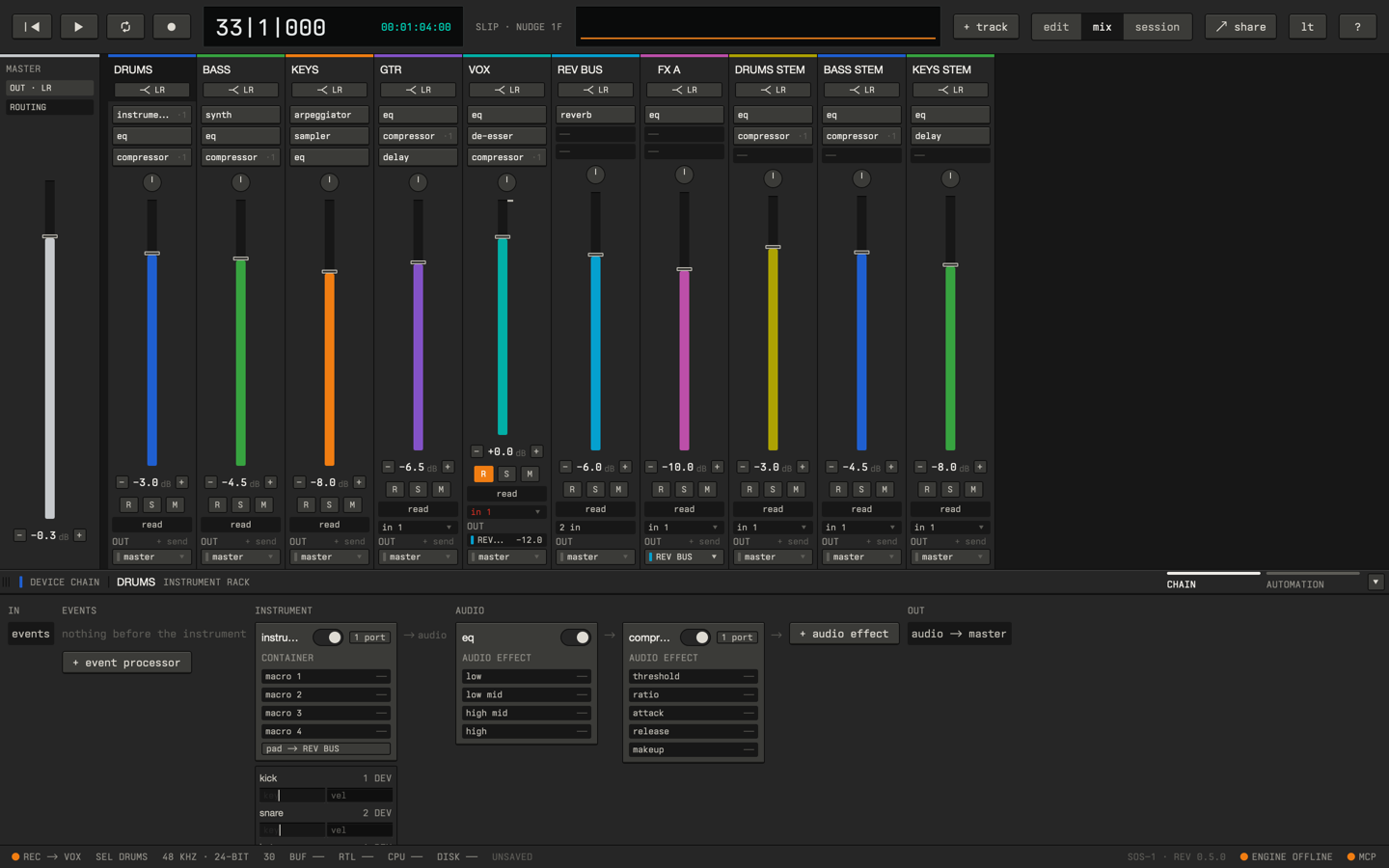Open the FX A output REV BUS dropdown
Viewport: 1389px width, 868px height.
point(684,556)
